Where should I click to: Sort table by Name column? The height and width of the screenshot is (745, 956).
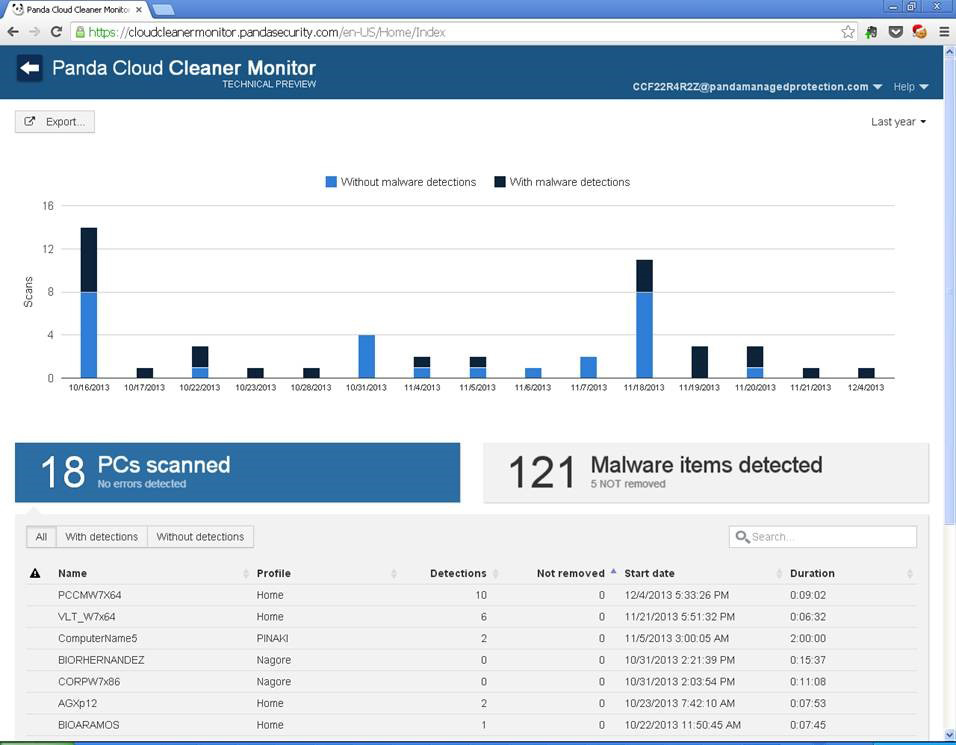pos(72,573)
